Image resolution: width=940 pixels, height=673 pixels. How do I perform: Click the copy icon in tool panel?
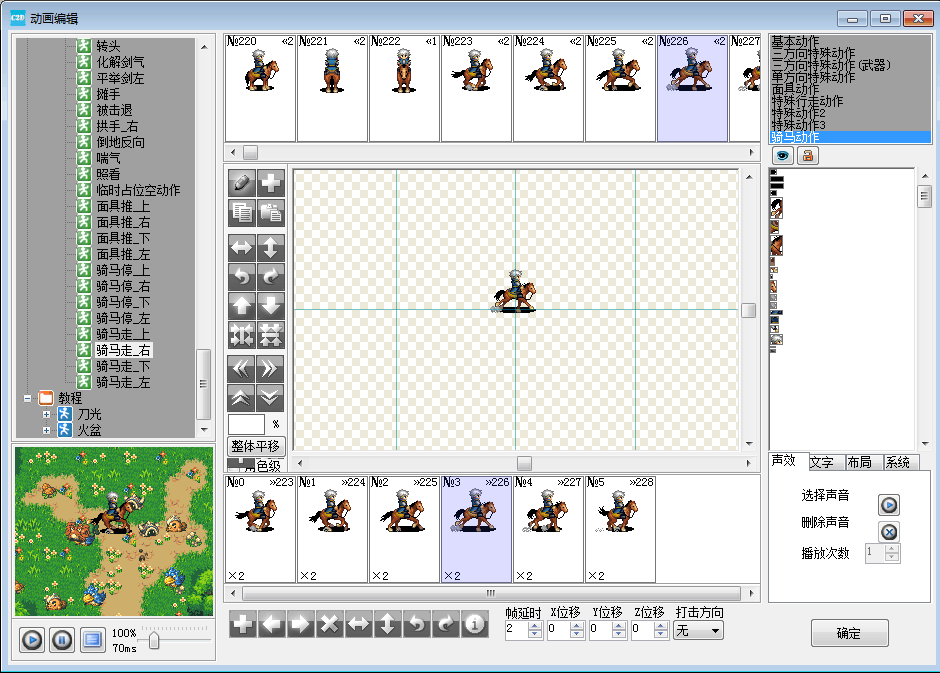[241, 211]
